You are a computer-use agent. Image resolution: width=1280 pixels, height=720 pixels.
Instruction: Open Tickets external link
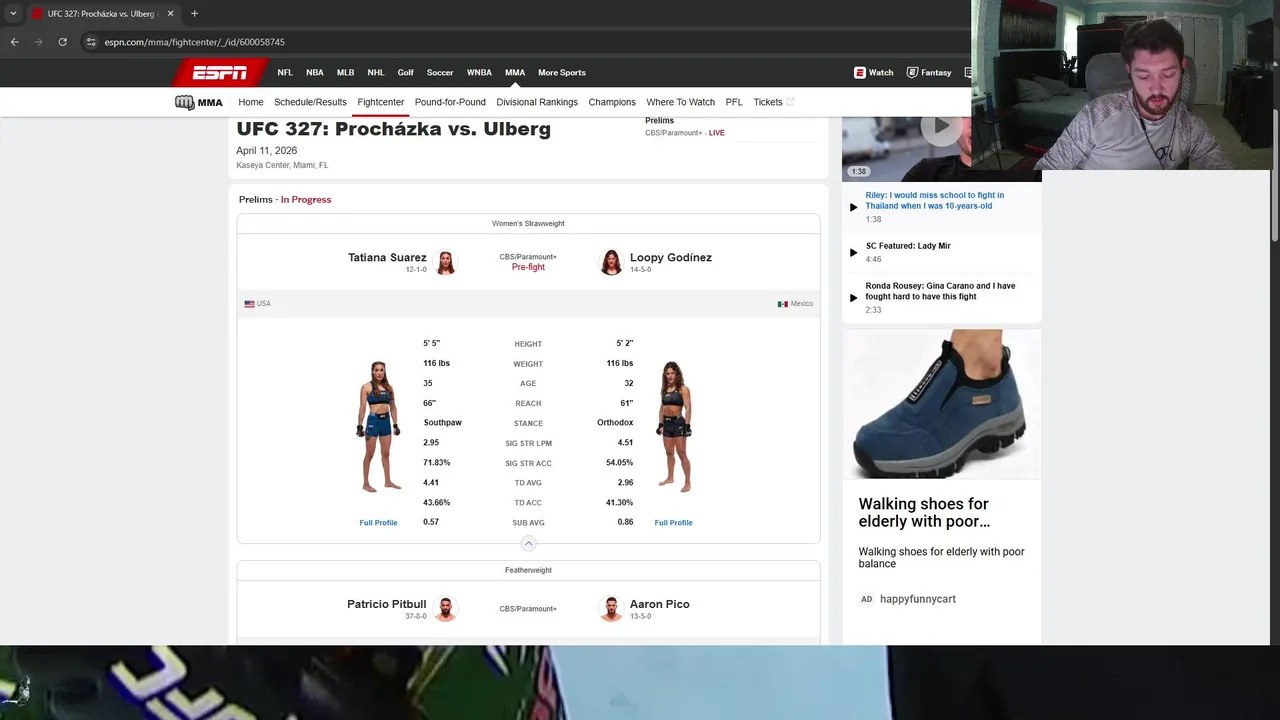pos(773,102)
